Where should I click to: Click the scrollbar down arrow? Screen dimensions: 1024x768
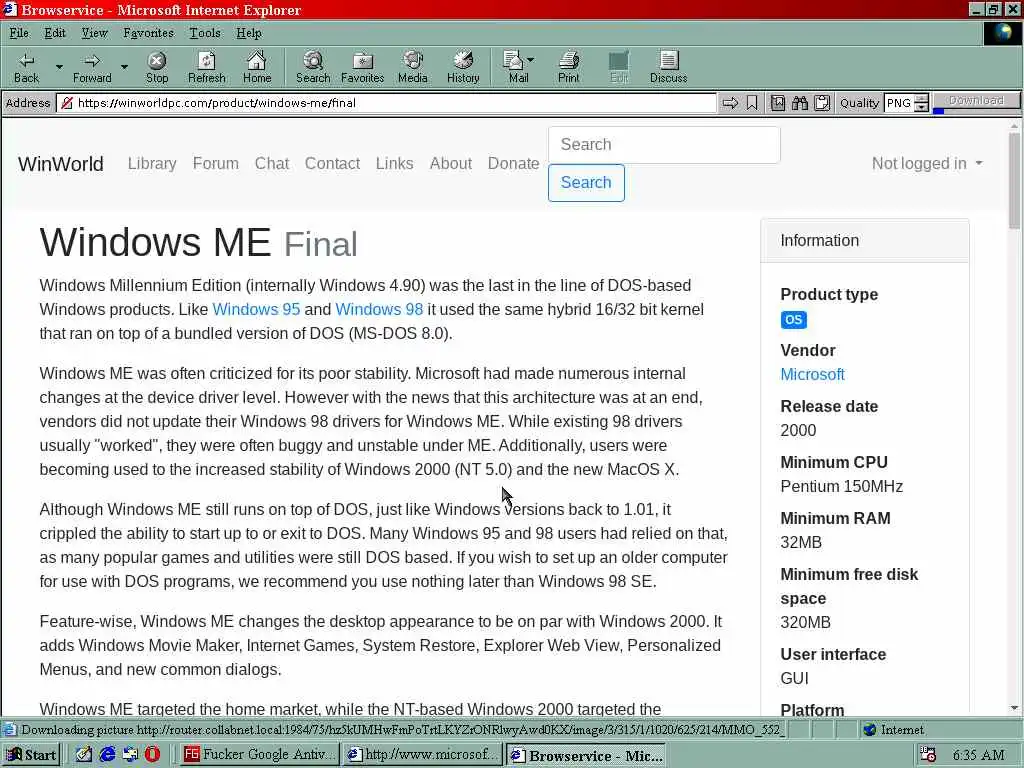pos(1014,708)
